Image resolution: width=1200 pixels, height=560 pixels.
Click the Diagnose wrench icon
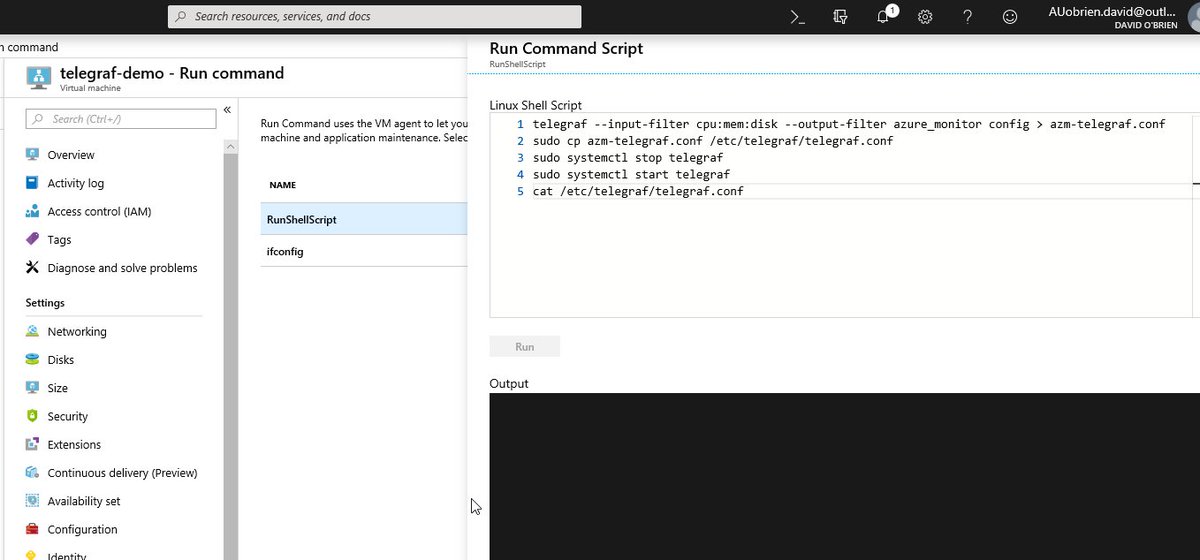(33, 268)
